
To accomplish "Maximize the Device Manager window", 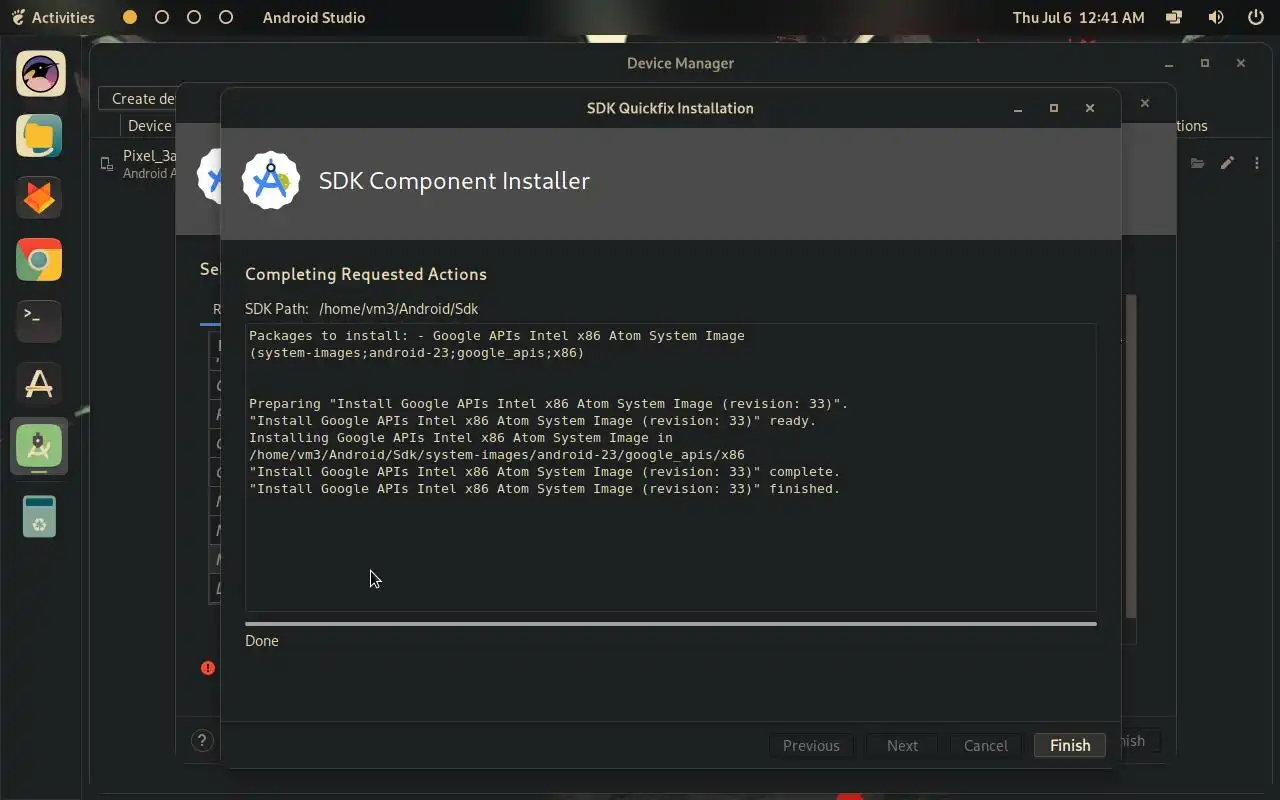I will click(x=1205, y=63).
